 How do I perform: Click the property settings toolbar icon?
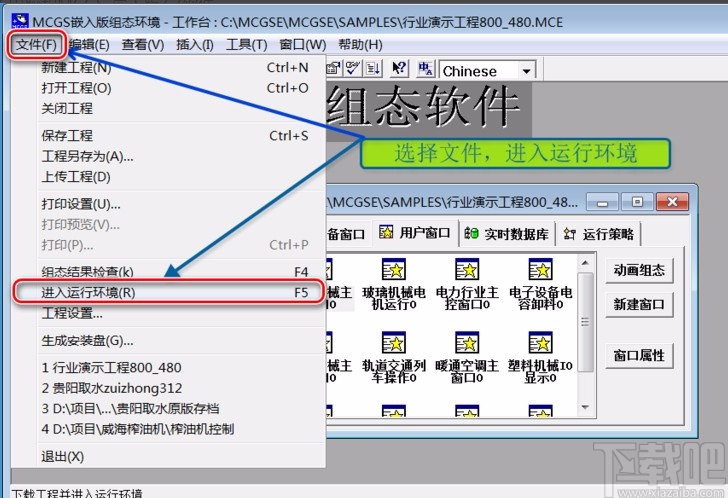[x=333, y=69]
